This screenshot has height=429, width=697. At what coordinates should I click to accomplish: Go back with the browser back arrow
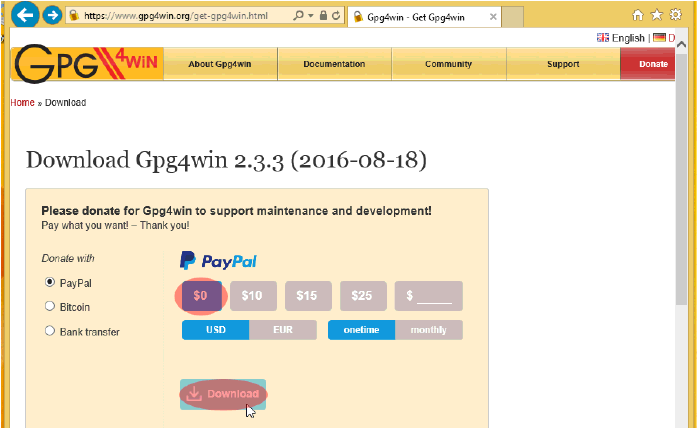[x=24, y=15]
